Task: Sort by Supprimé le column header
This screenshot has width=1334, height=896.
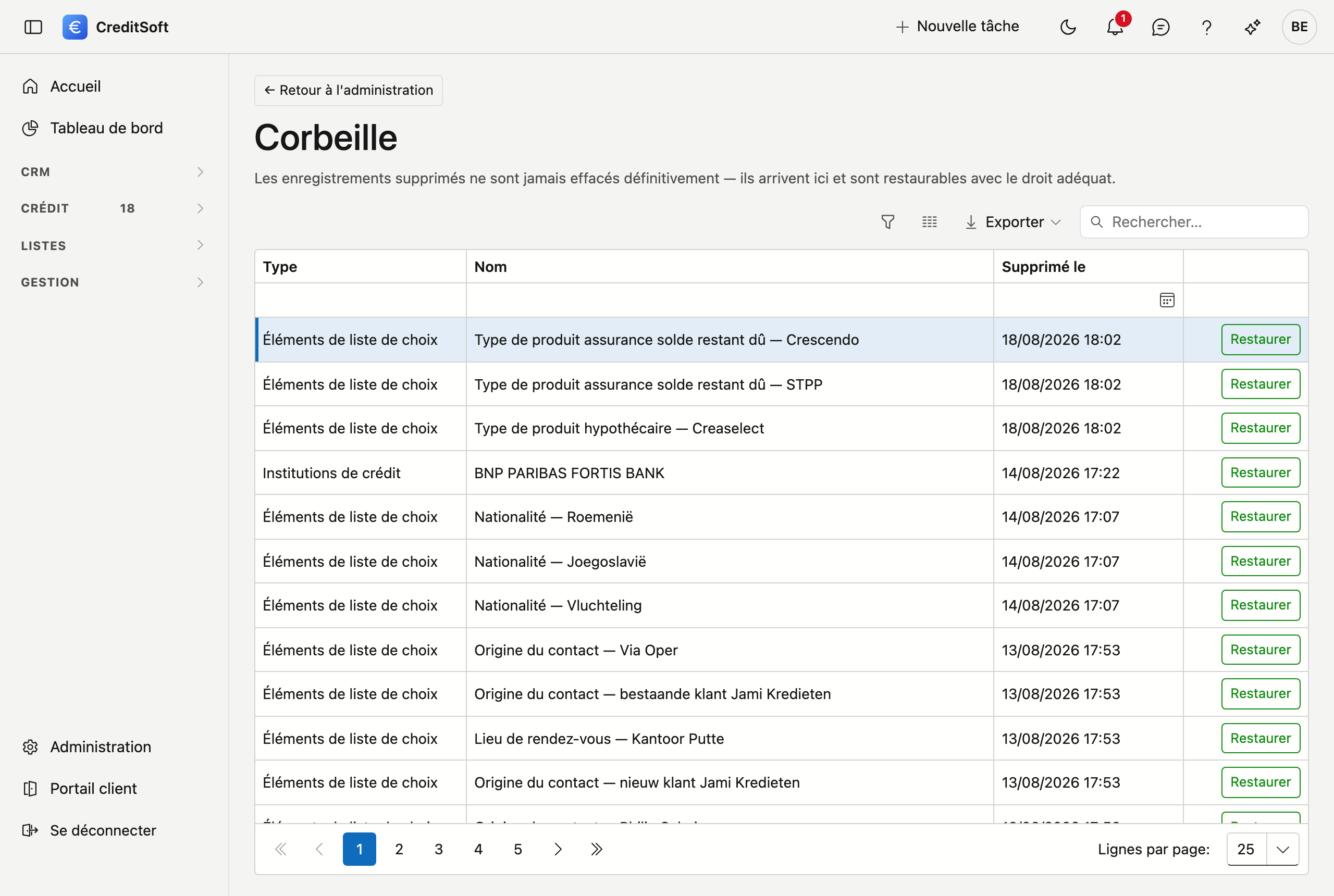Action: click(1088, 267)
